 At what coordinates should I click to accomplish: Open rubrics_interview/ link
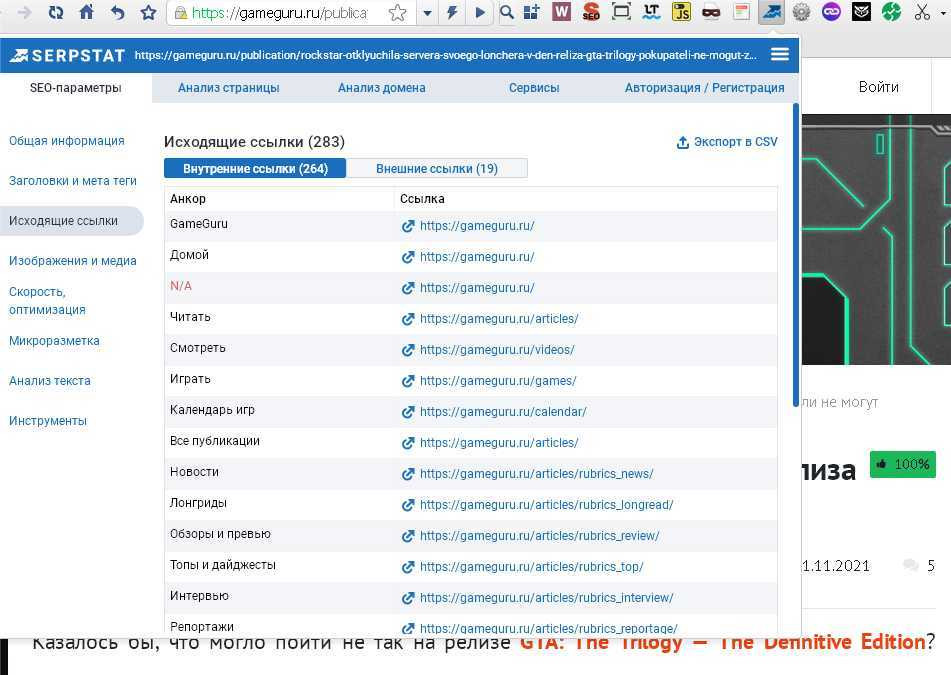(546, 597)
